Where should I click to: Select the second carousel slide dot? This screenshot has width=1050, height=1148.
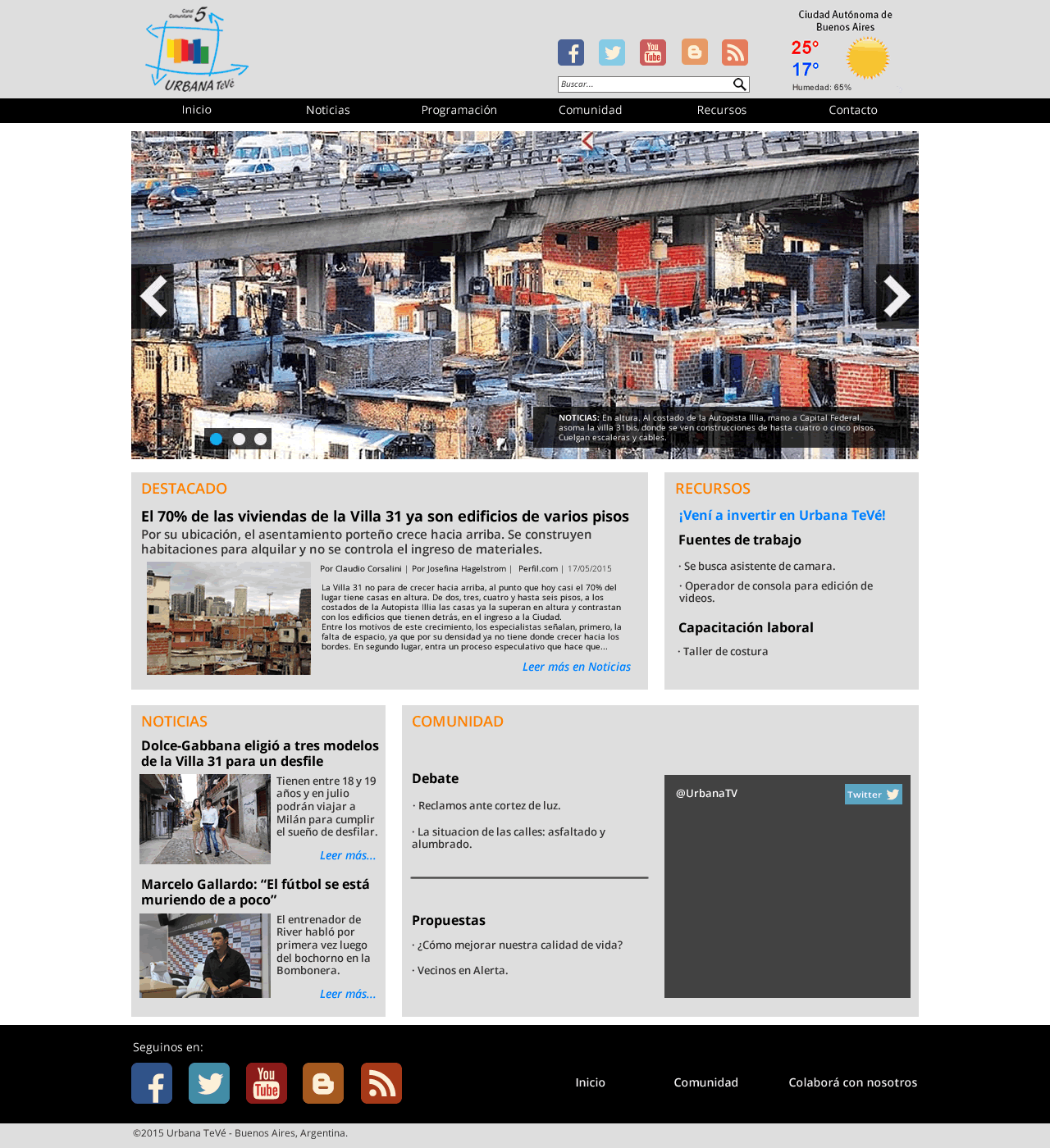[239, 439]
